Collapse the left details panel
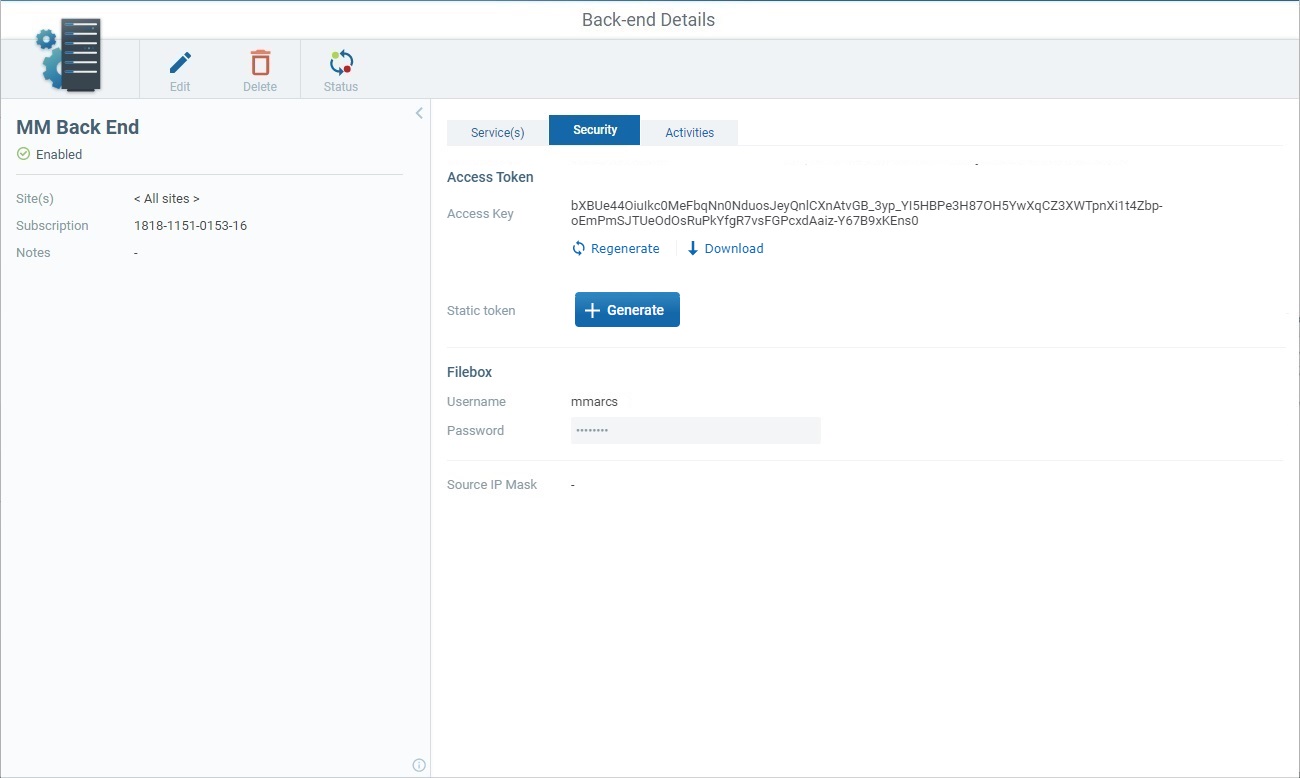 coord(418,112)
